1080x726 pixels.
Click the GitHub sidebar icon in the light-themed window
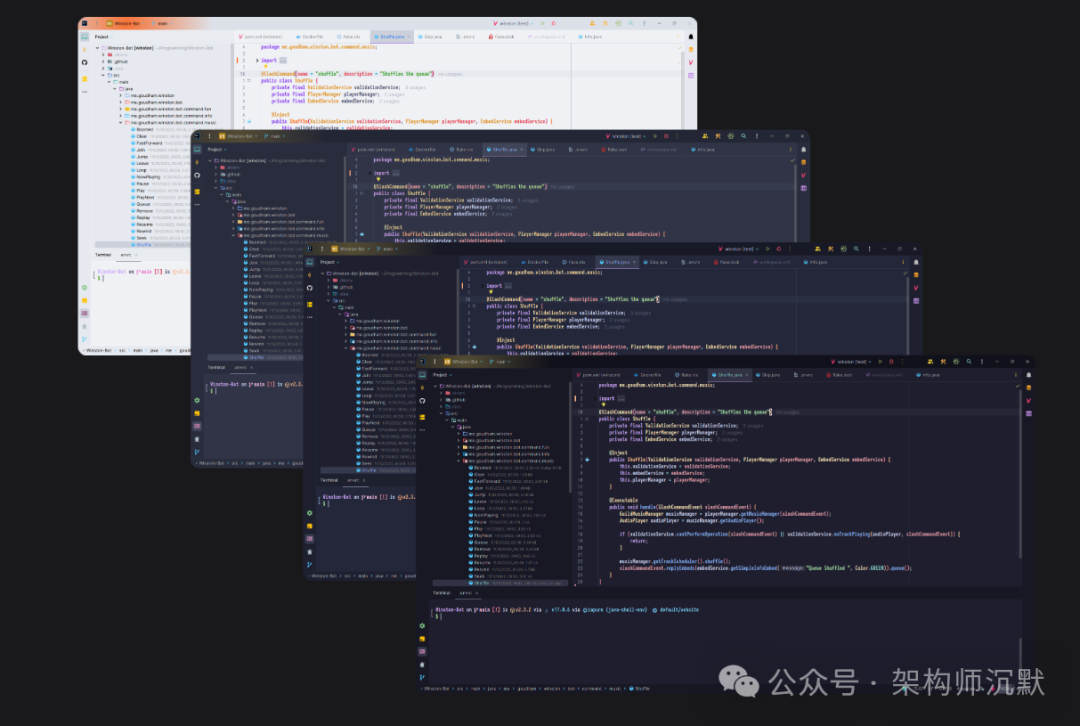point(85,62)
